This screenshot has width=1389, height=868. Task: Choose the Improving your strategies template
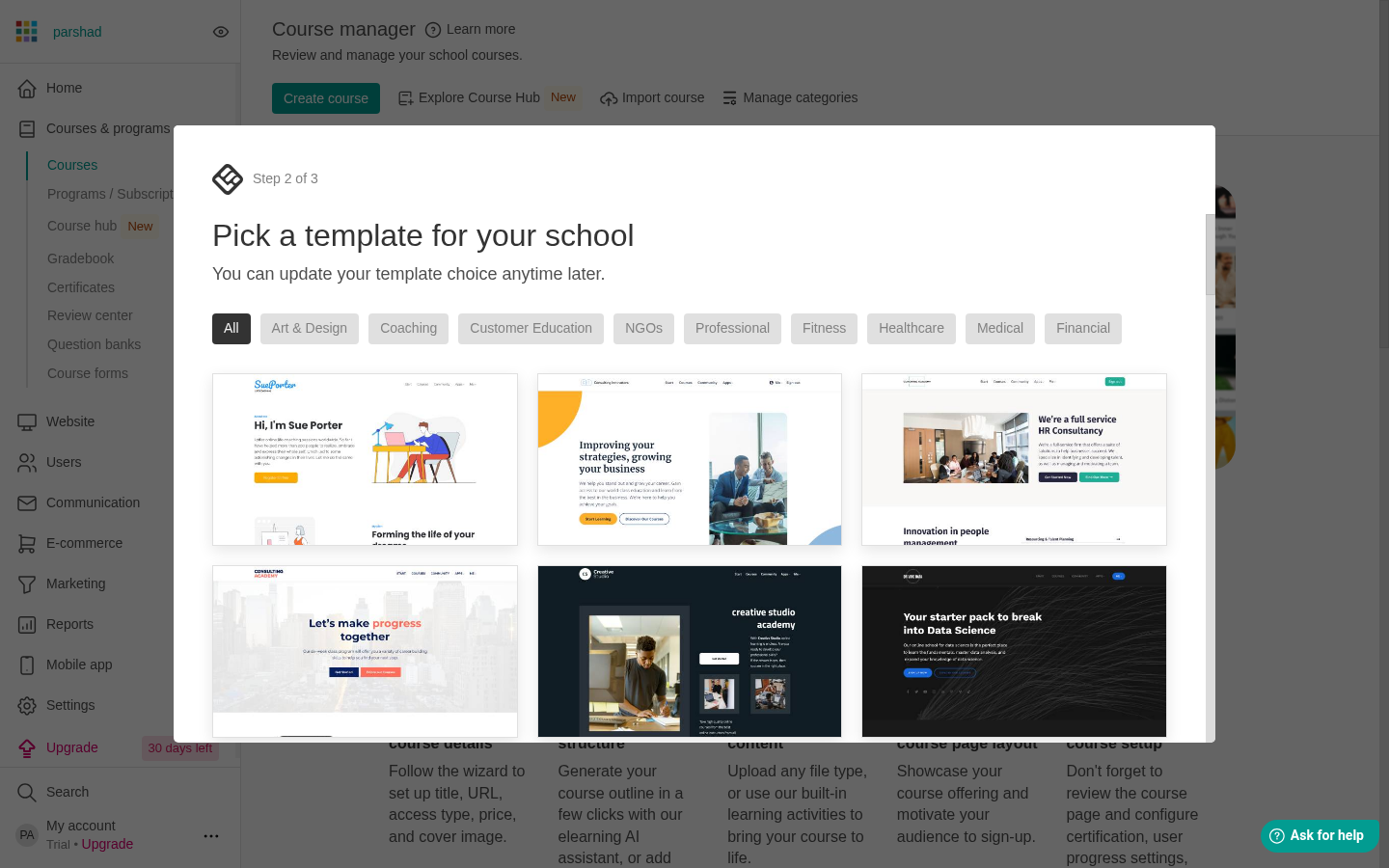coord(690,459)
